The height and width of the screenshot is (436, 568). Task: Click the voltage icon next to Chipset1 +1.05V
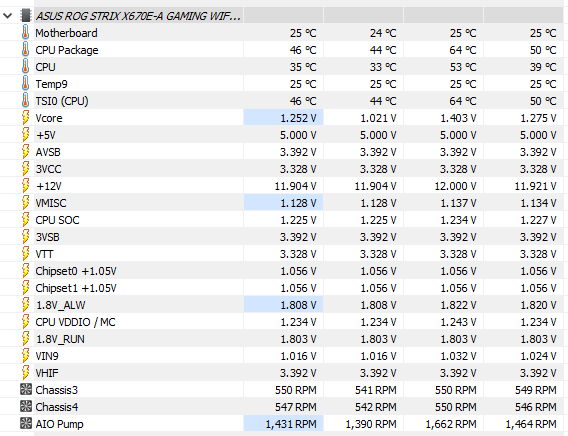click(25, 288)
